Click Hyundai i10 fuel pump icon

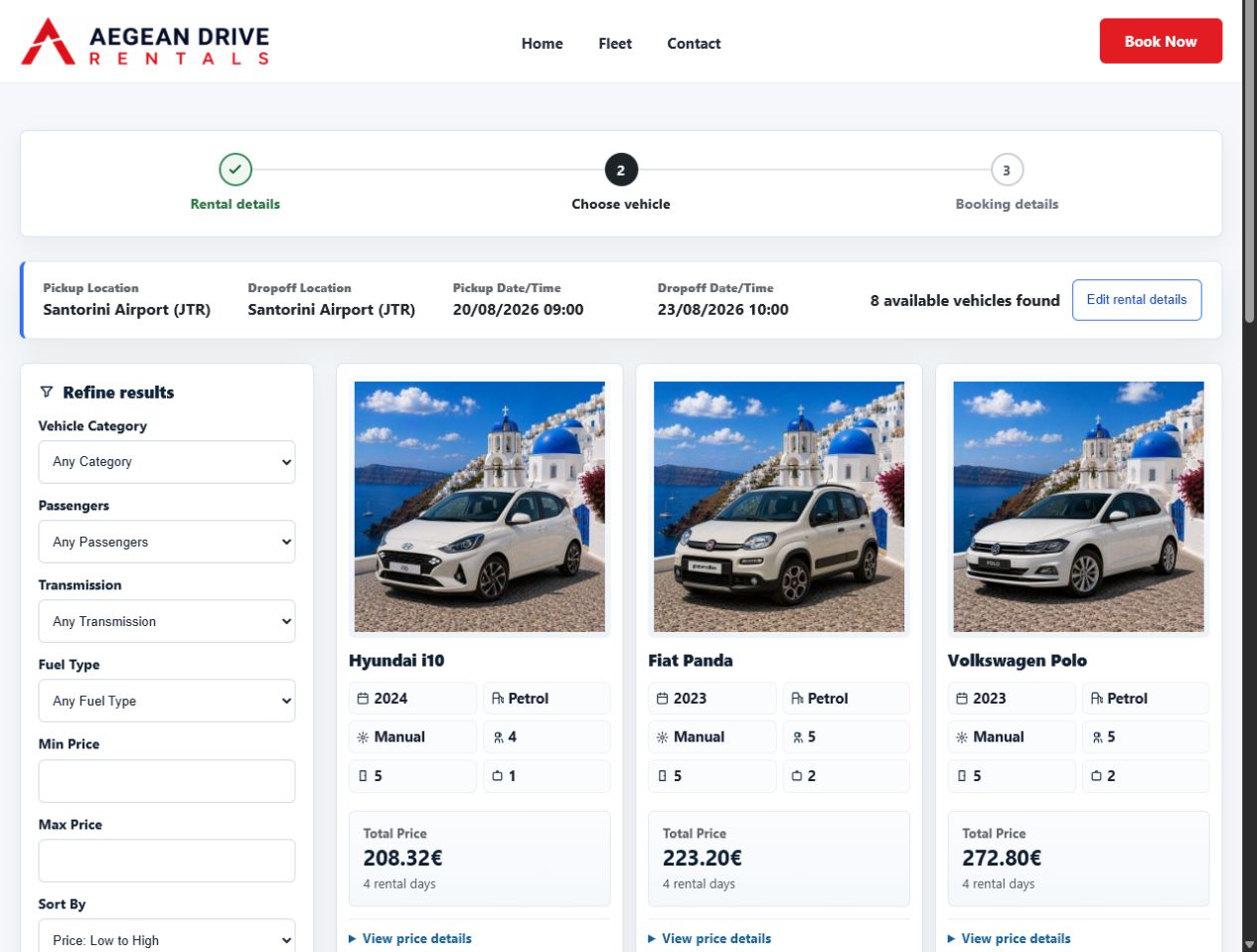click(498, 699)
